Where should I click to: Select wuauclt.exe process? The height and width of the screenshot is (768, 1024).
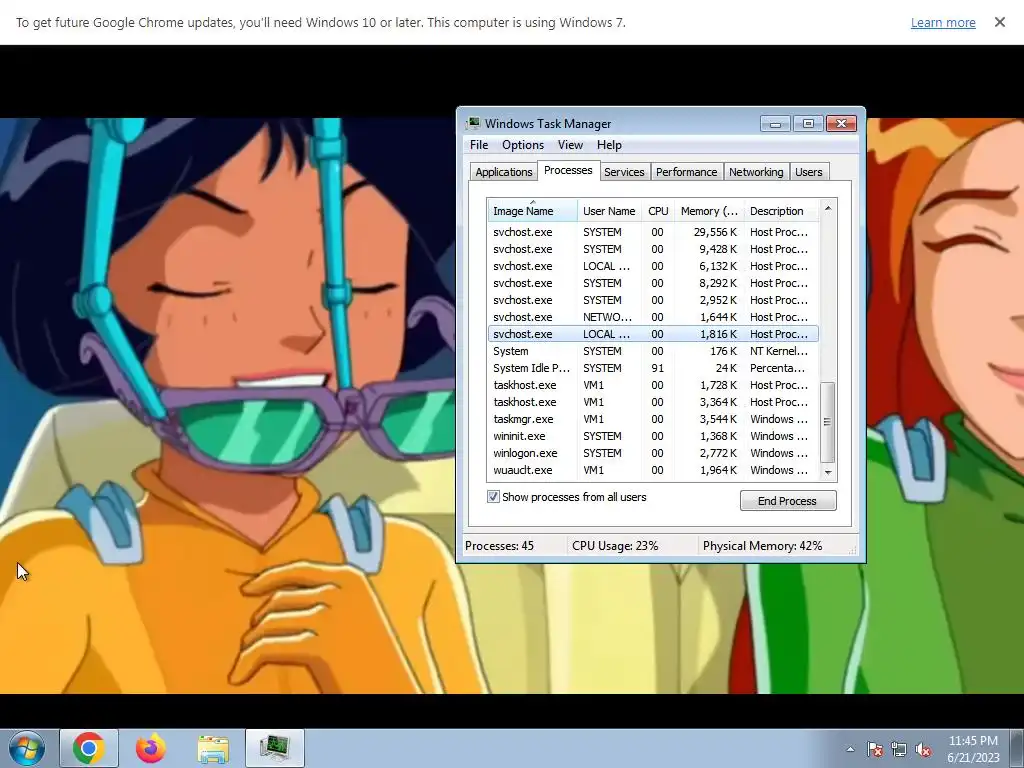(x=653, y=470)
